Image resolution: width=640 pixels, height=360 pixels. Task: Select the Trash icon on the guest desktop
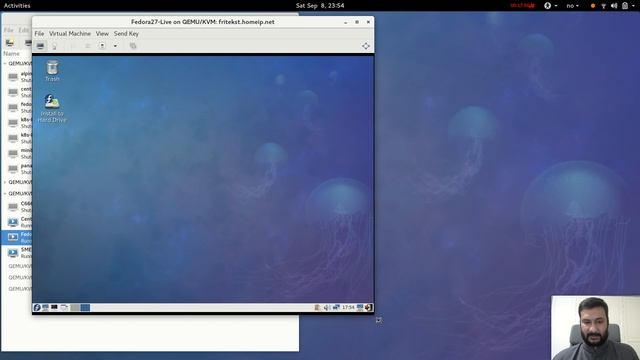pyautogui.click(x=52, y=71)
